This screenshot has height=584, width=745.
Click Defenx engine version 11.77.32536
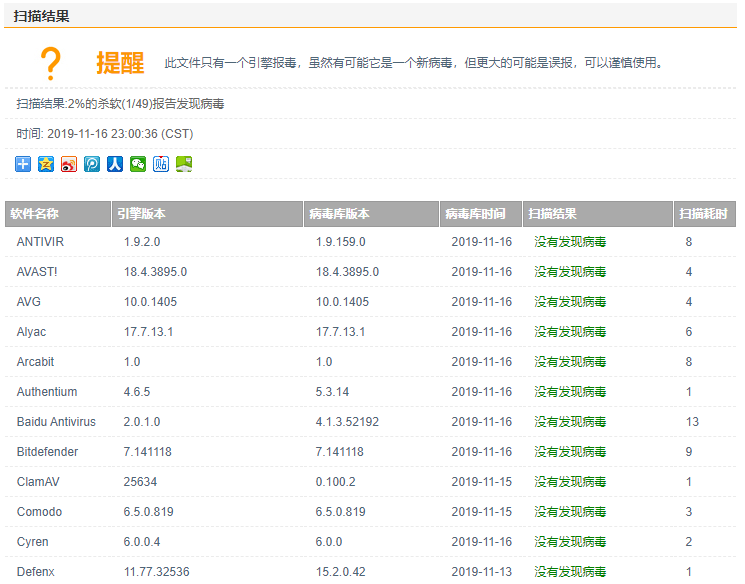coord(156,572)
